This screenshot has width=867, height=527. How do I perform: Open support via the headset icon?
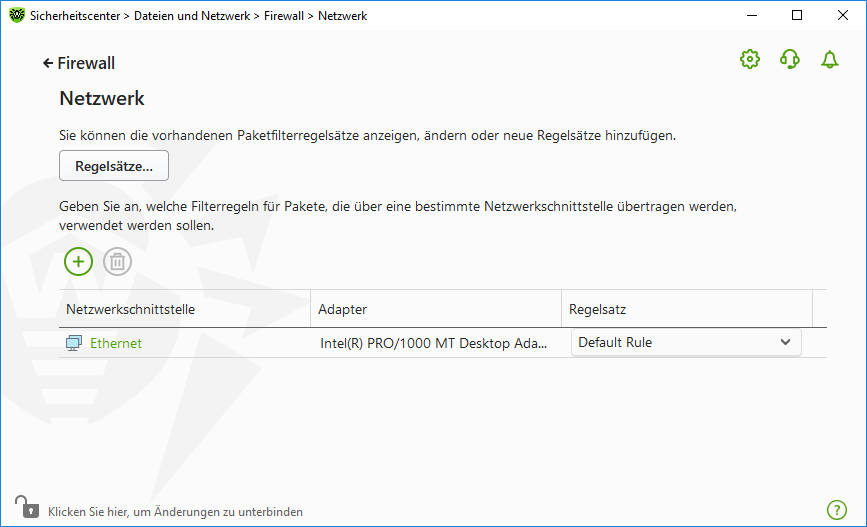point(790,60)
